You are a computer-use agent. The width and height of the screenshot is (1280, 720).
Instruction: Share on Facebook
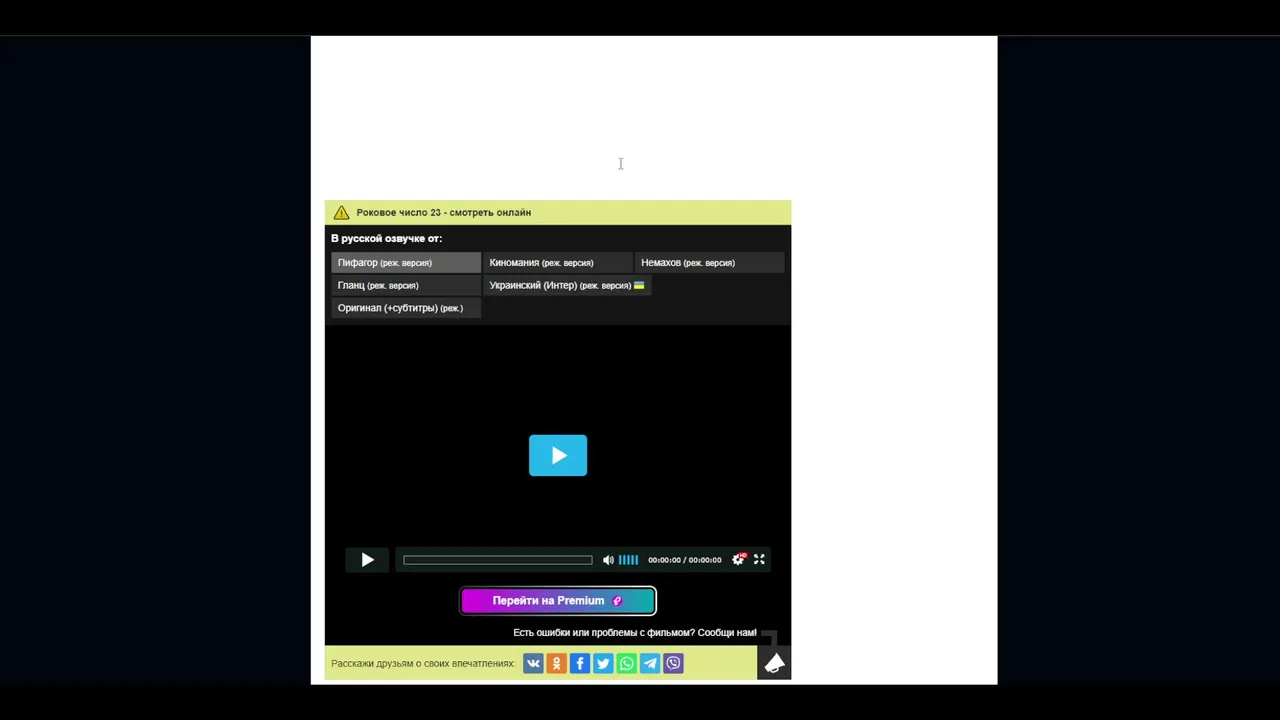pyautogui.click(x=580, y=663)
